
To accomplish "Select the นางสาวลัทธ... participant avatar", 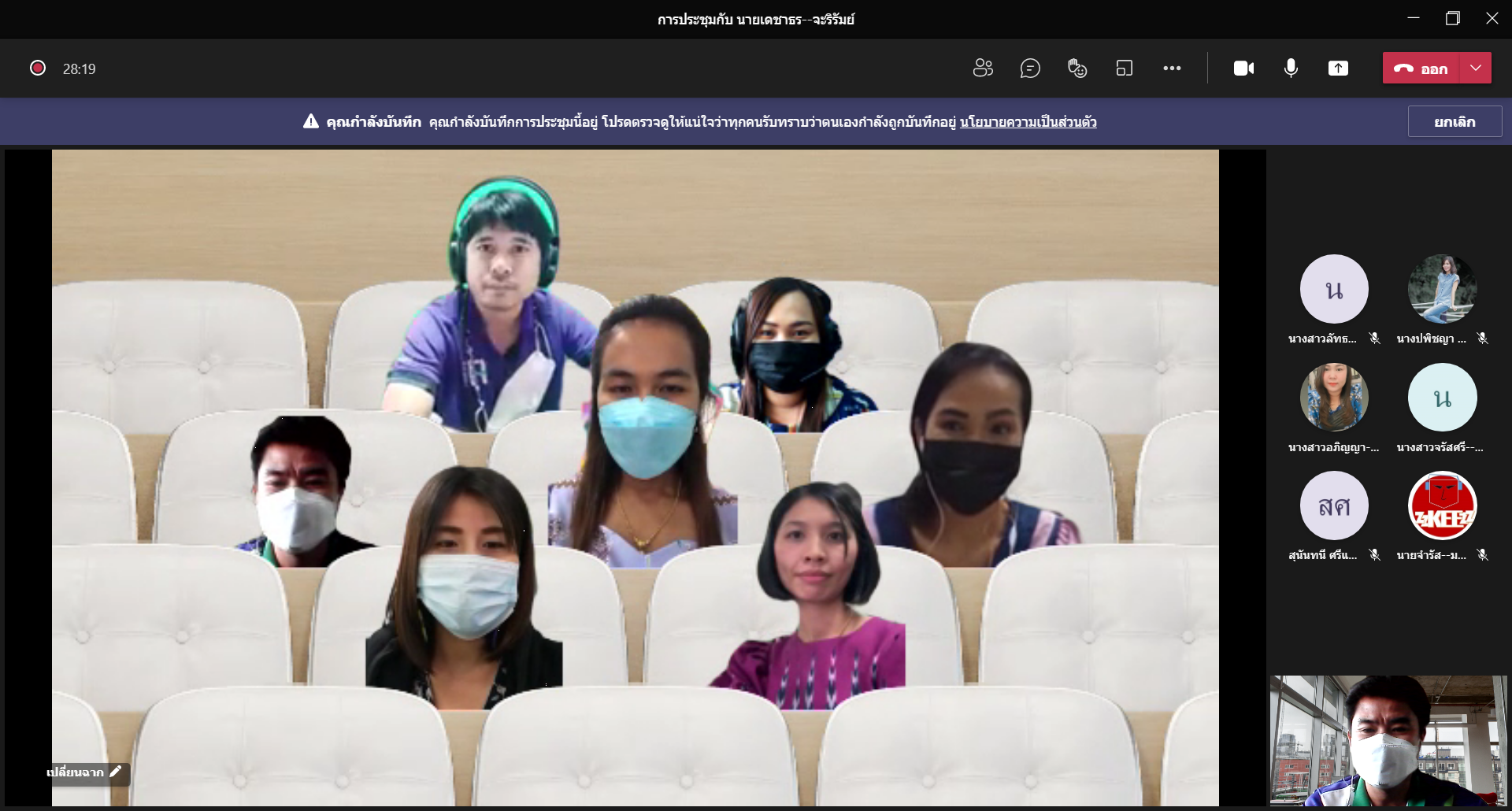I will 1334,289.
